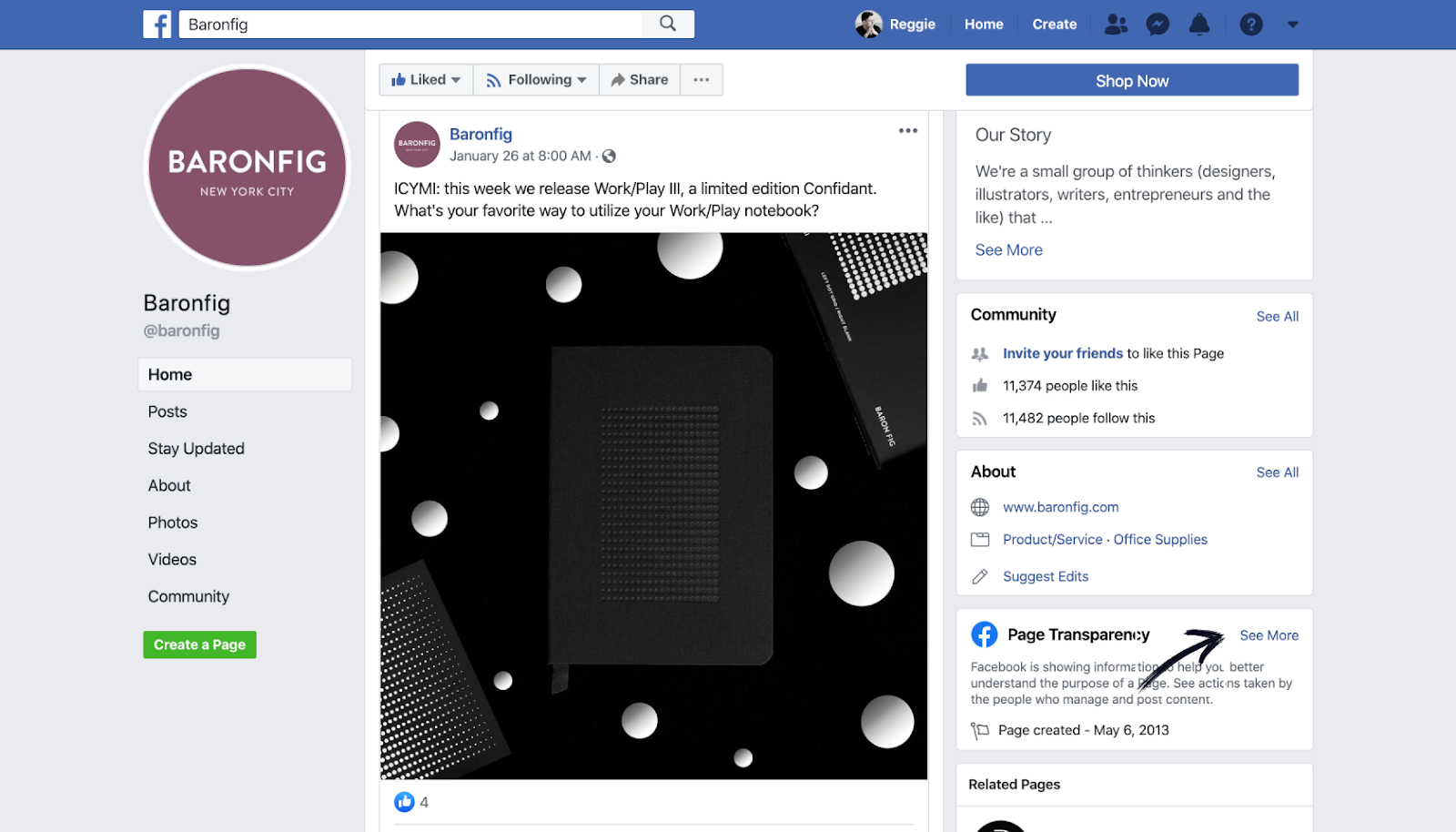The height and width of the screenshot is (832, 1456).
Task: Click See More under Our Story
Action: pyautogui.click(x=1009, y=250)
